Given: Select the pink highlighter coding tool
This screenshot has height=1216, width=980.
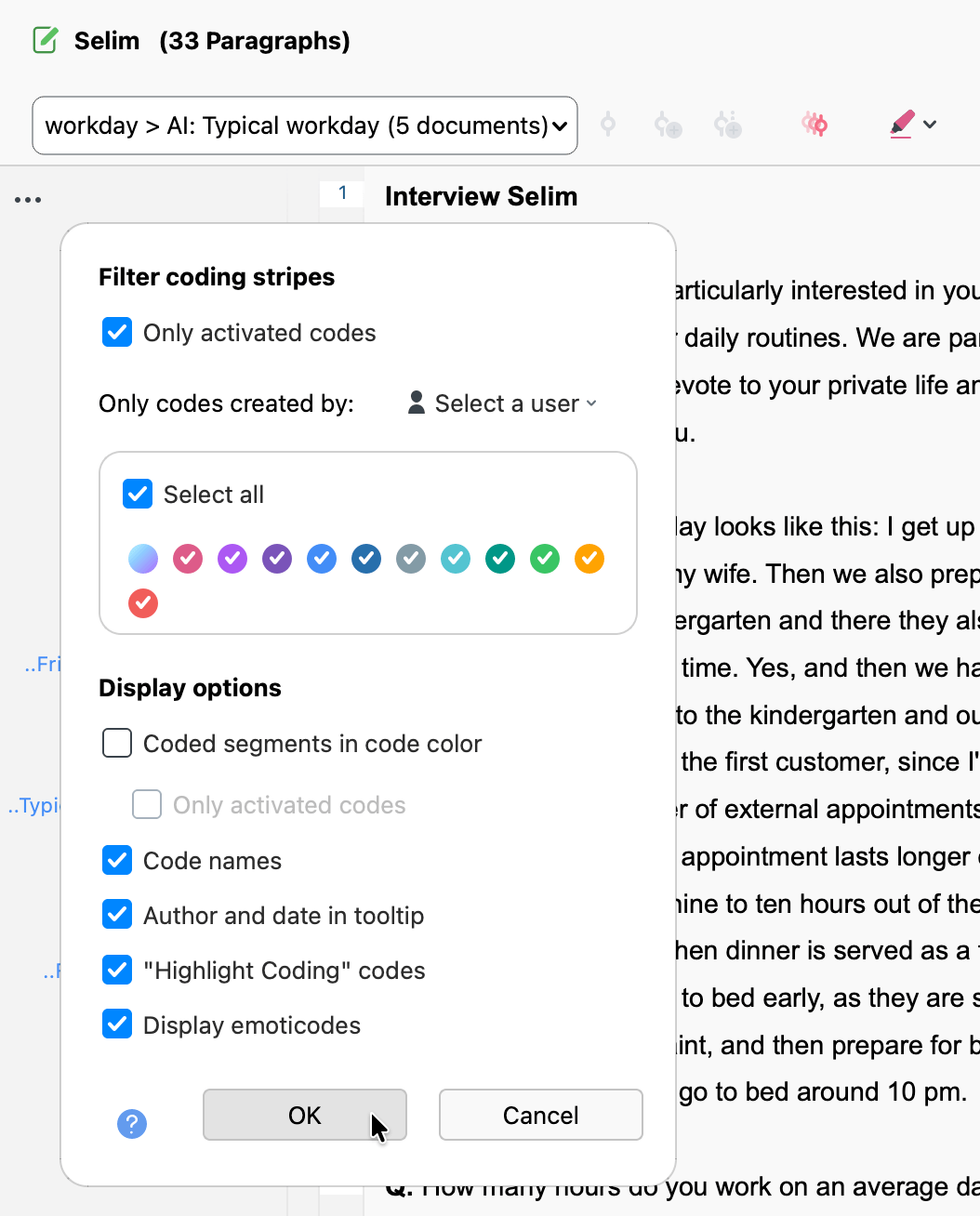Looking at the screenshot, I should (900, 124).
